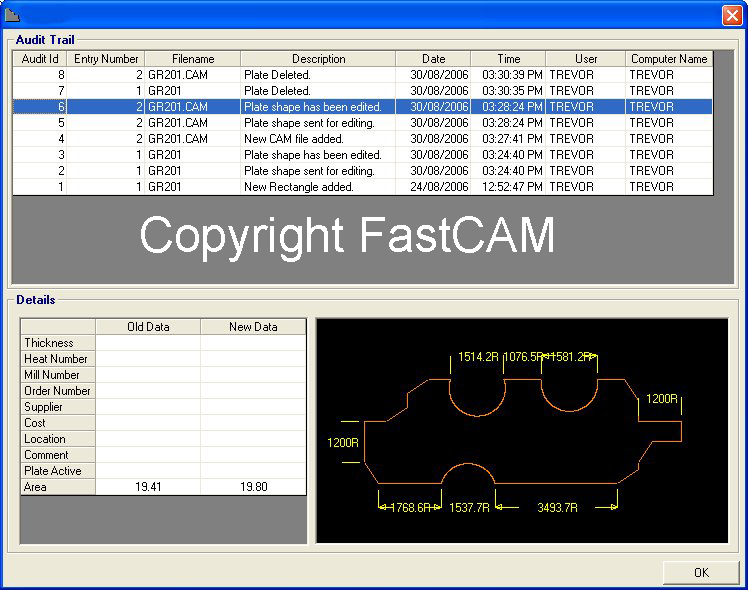The image size is (748, 590).
Task: Click the Mill Number row label
Action: tap(58, 375)
